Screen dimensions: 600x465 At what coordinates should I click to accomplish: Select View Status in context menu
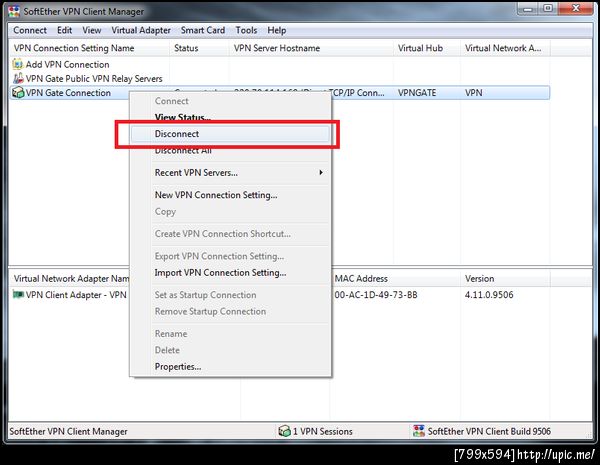point(230,117)
